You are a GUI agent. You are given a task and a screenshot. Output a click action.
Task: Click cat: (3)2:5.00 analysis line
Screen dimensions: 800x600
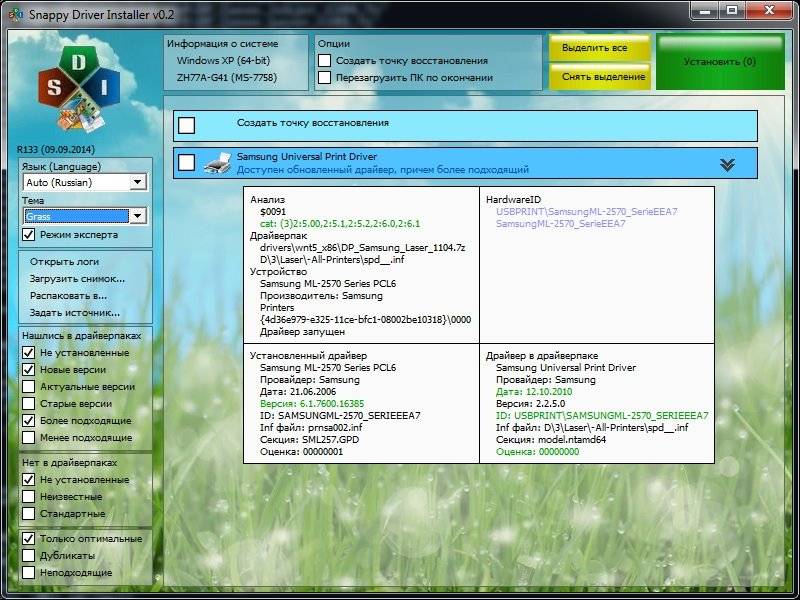pyautogui.click(x=340, y=223)
